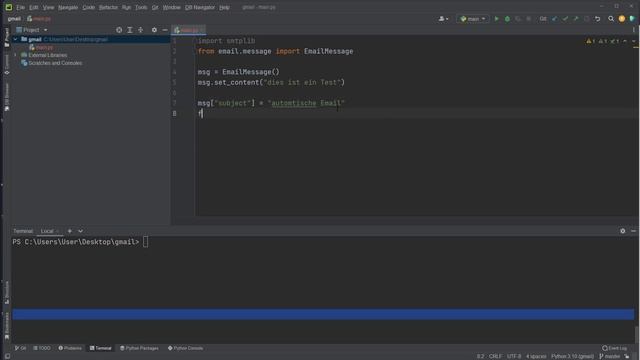
Task: Open the Refactor menu
Action: coord(108,7)
